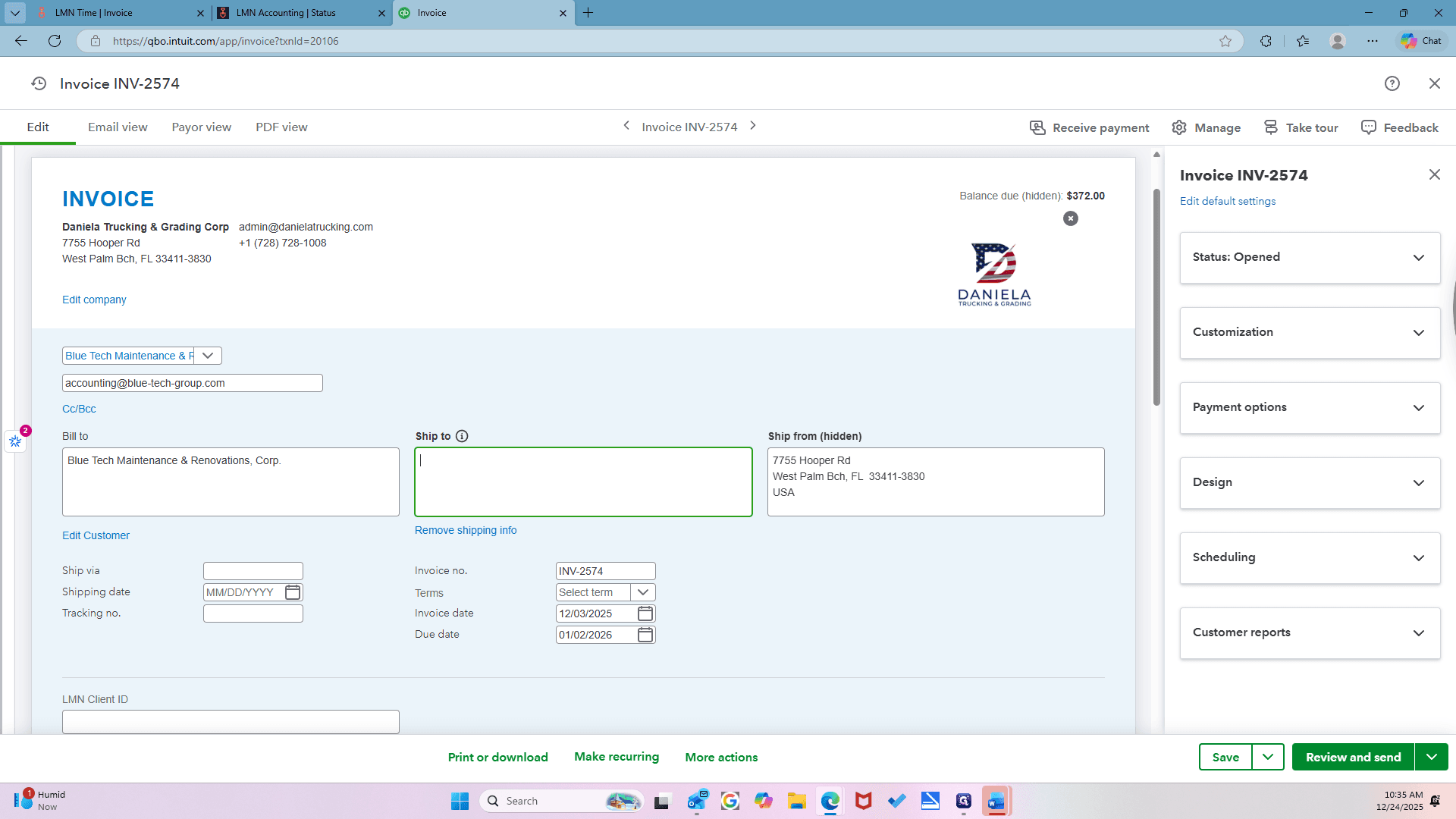Image resolution: width=1456 pixels, height=819 pixels.
Task: Expand the Status: Opened section
Action: (x=1310, y=258)
